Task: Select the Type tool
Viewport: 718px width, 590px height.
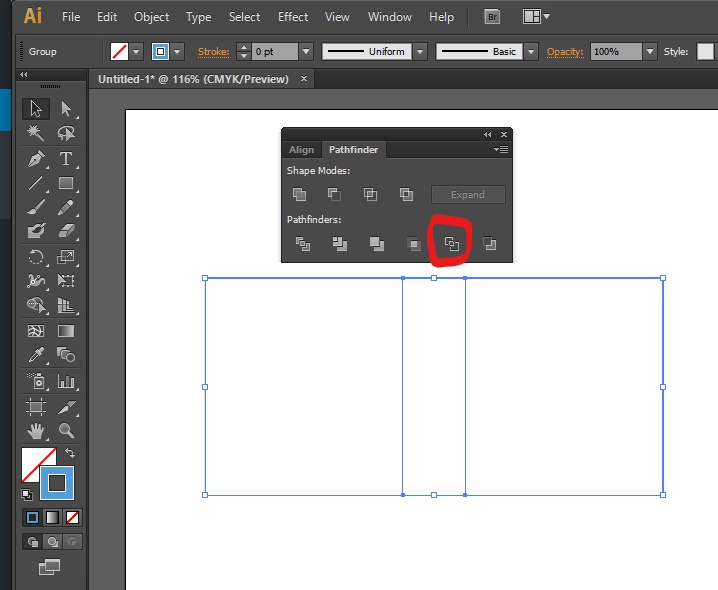Action: [x=66, y=159]
